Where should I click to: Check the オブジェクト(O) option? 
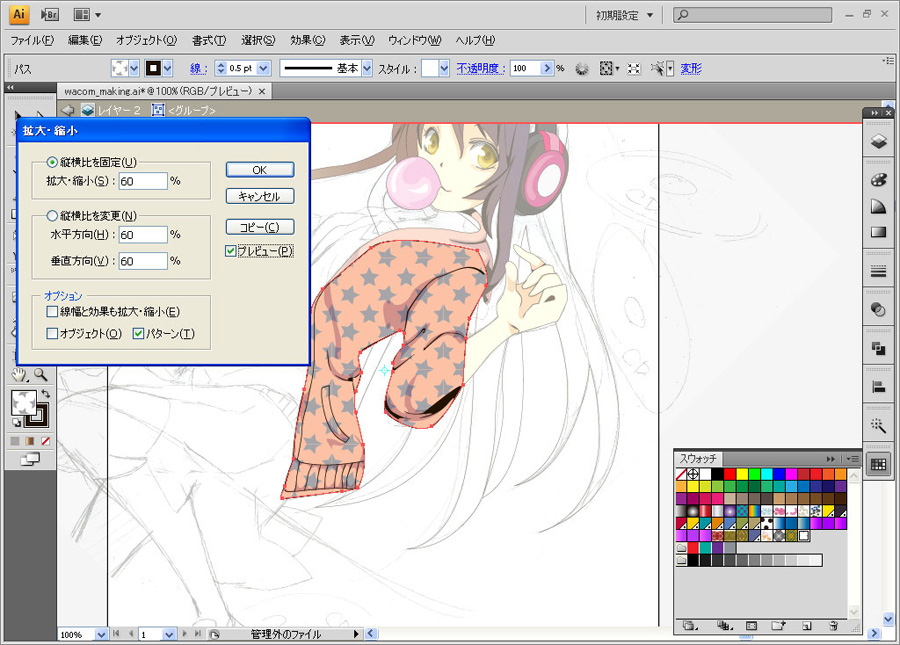pos(52,333)
